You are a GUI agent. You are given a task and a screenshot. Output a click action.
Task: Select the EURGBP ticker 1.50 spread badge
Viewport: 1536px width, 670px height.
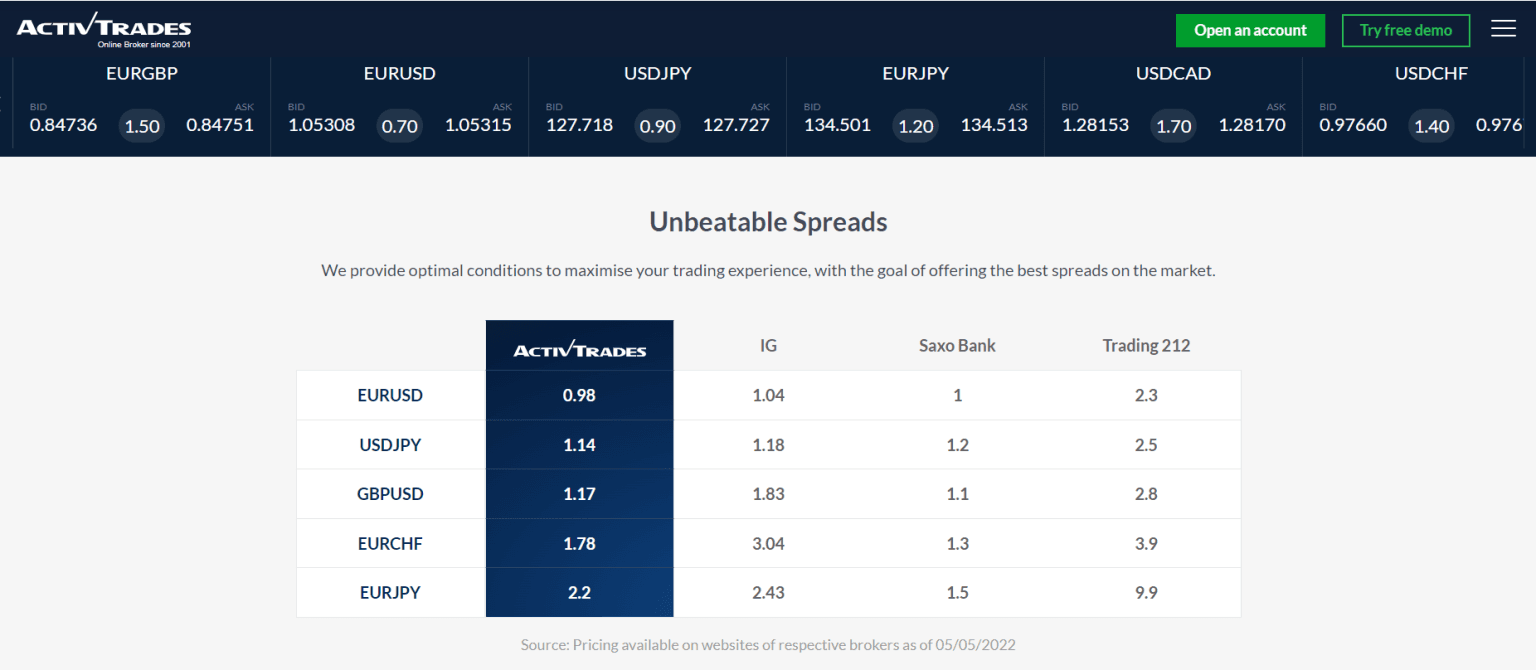point(142,126)
